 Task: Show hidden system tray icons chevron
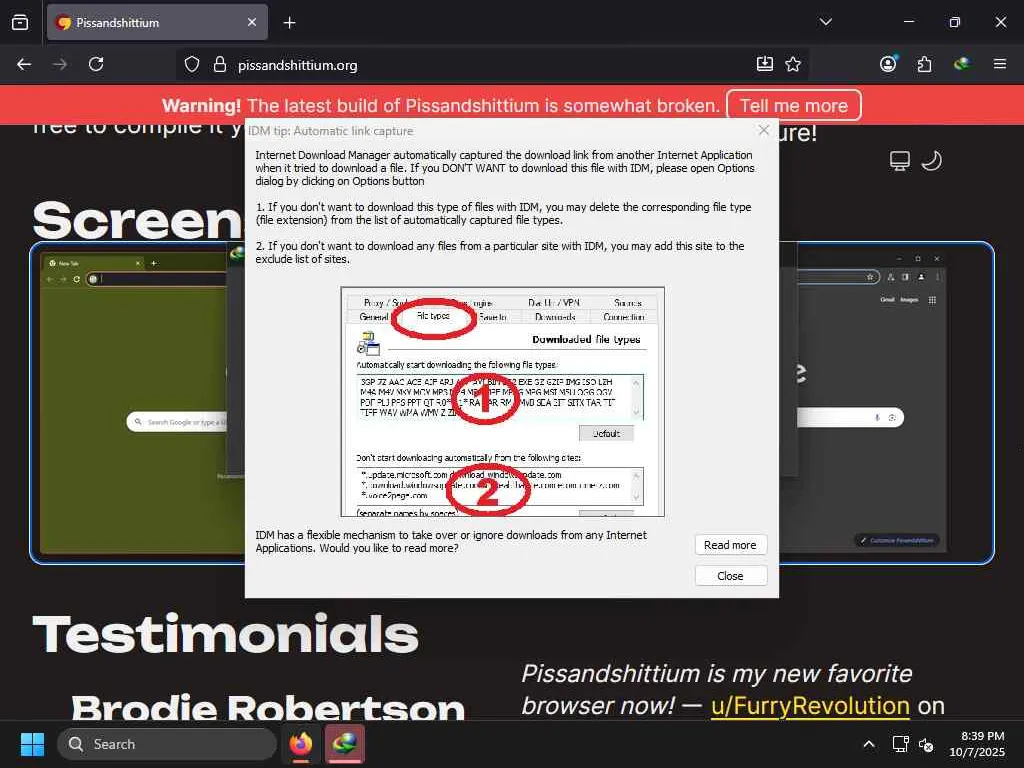pyautogui.click(x=869, y=744)
